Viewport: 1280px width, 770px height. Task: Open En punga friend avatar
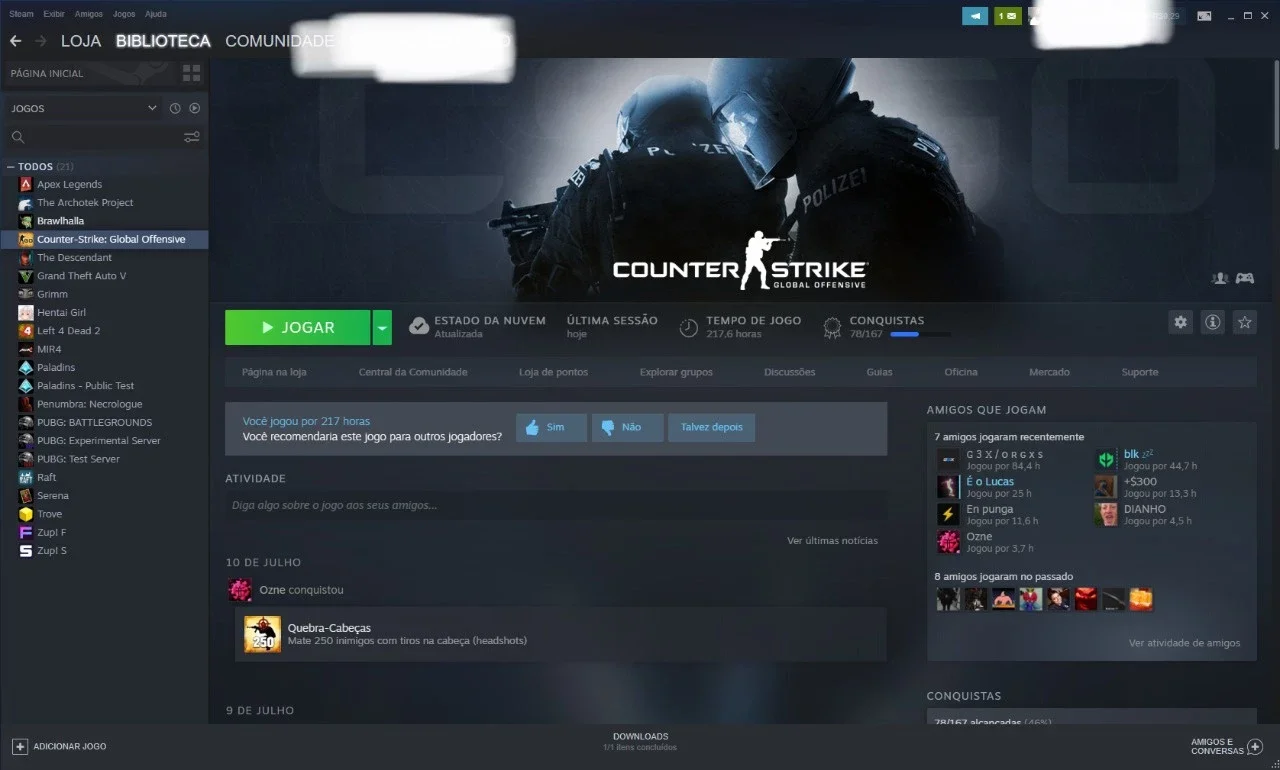click(948, 514)
